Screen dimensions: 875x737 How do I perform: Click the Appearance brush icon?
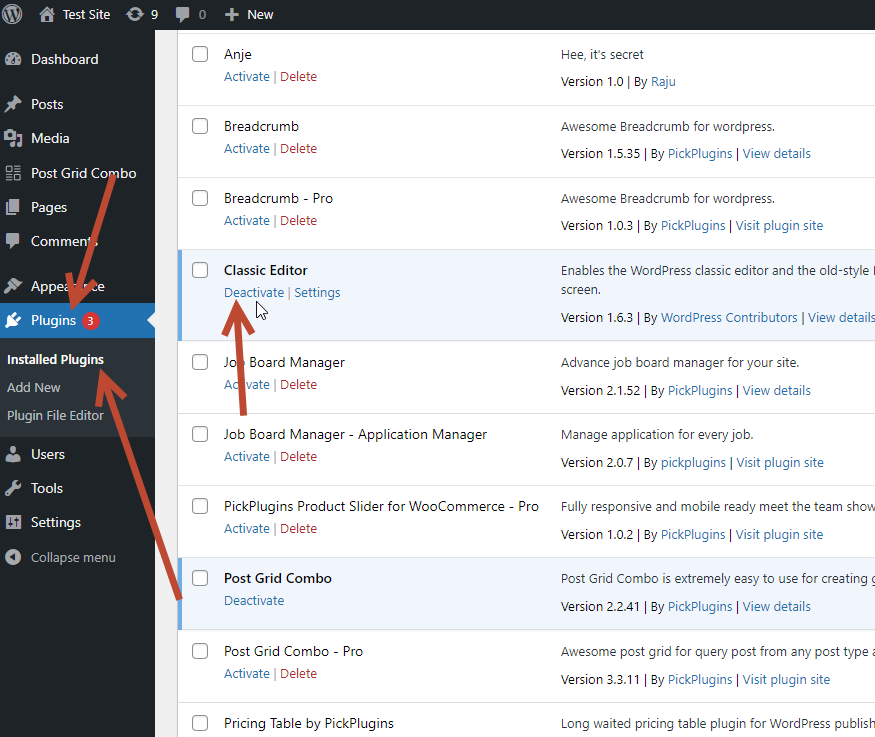pos(13,286)
